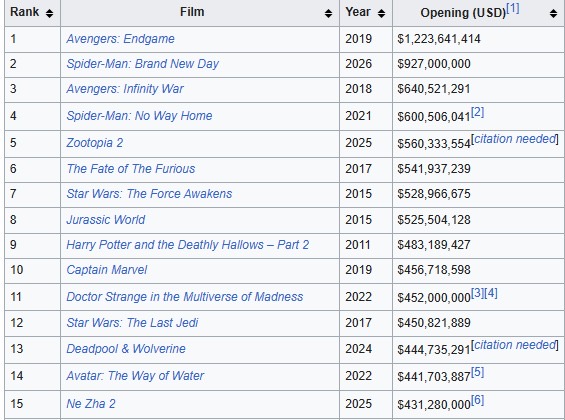Open Avatar: The Way of Water link
Screen dimensions: 565x420
click(135, 376)
